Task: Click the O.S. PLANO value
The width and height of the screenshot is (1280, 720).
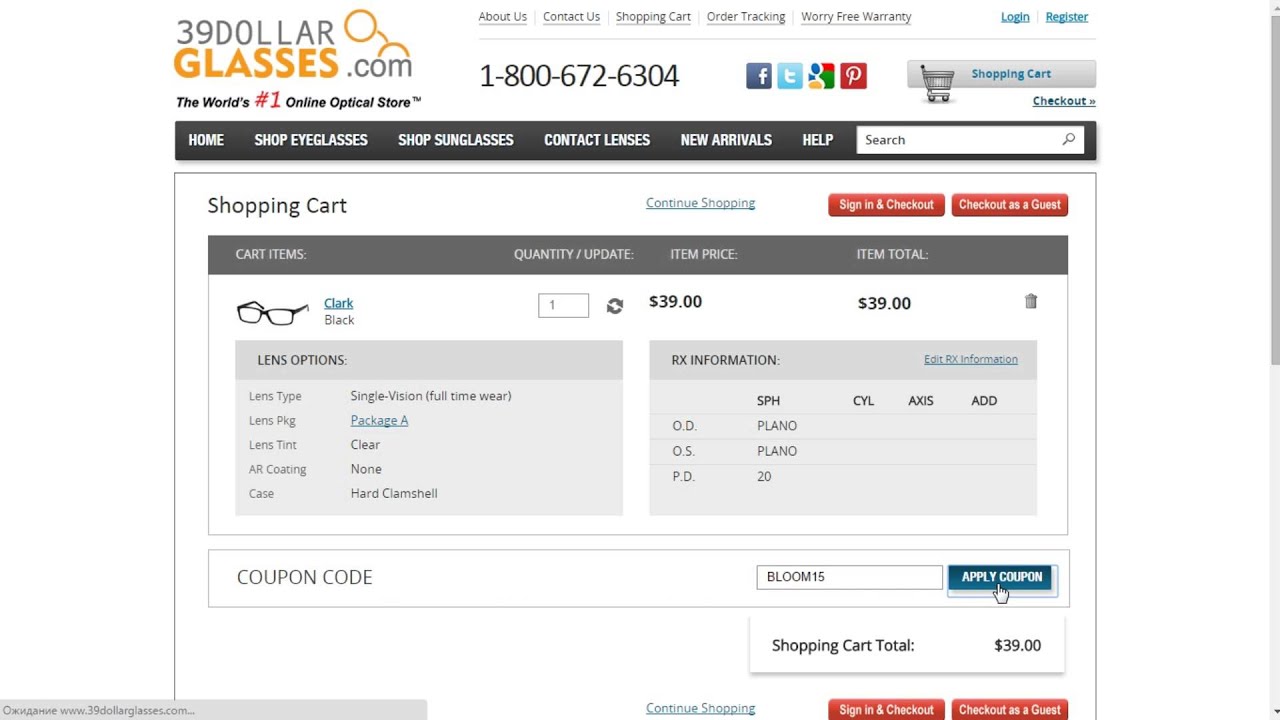Action: [x=777, y=451]
